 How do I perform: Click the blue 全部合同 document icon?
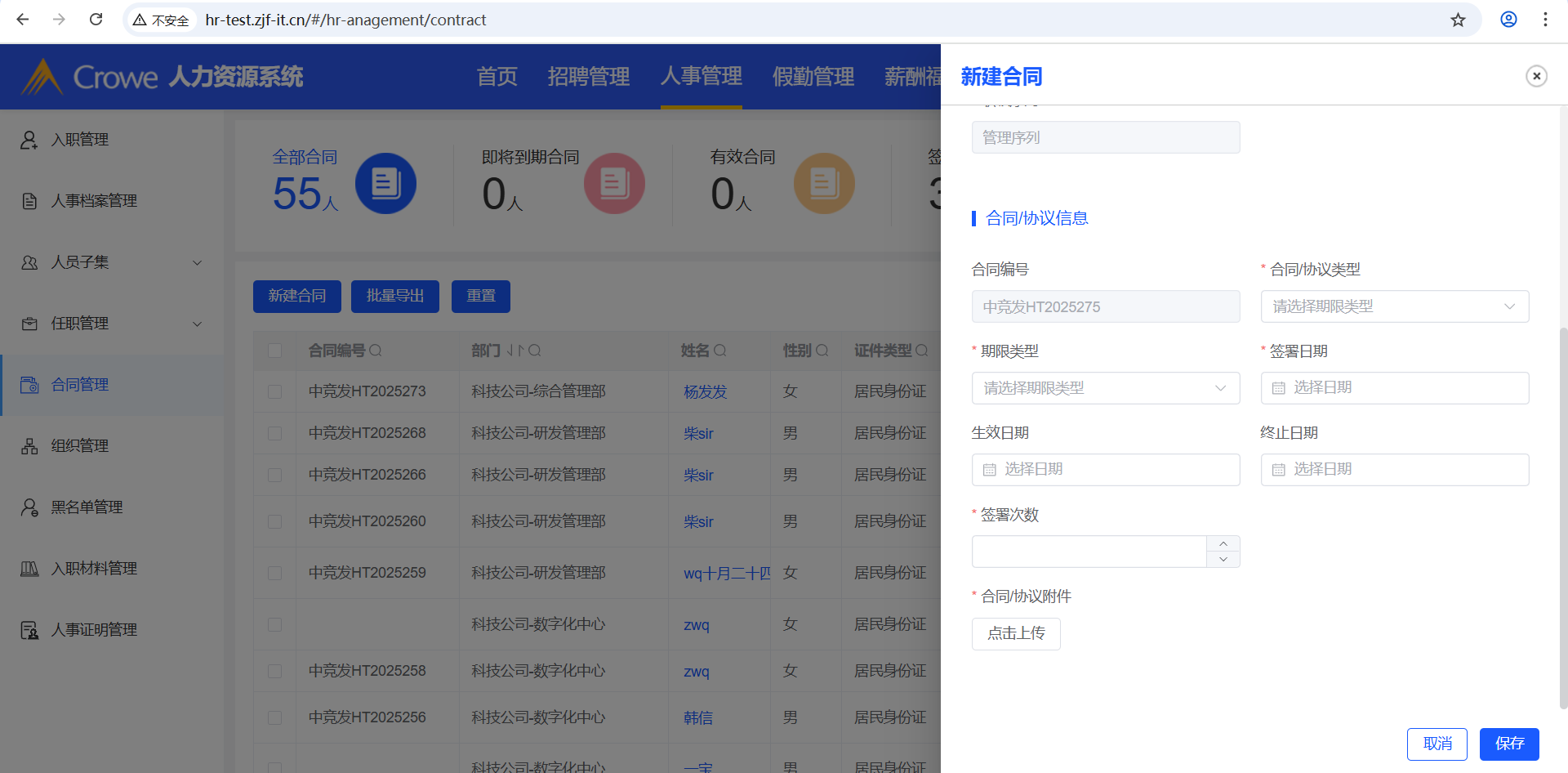pos(385,183)
